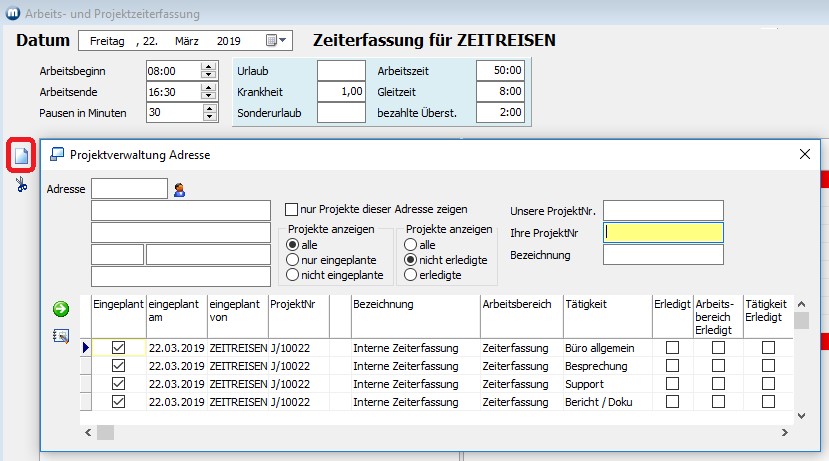The width and height of the screenshot is (829, 461).
Task: Sort by the ProjektNr column header
Action: (298, 304)
